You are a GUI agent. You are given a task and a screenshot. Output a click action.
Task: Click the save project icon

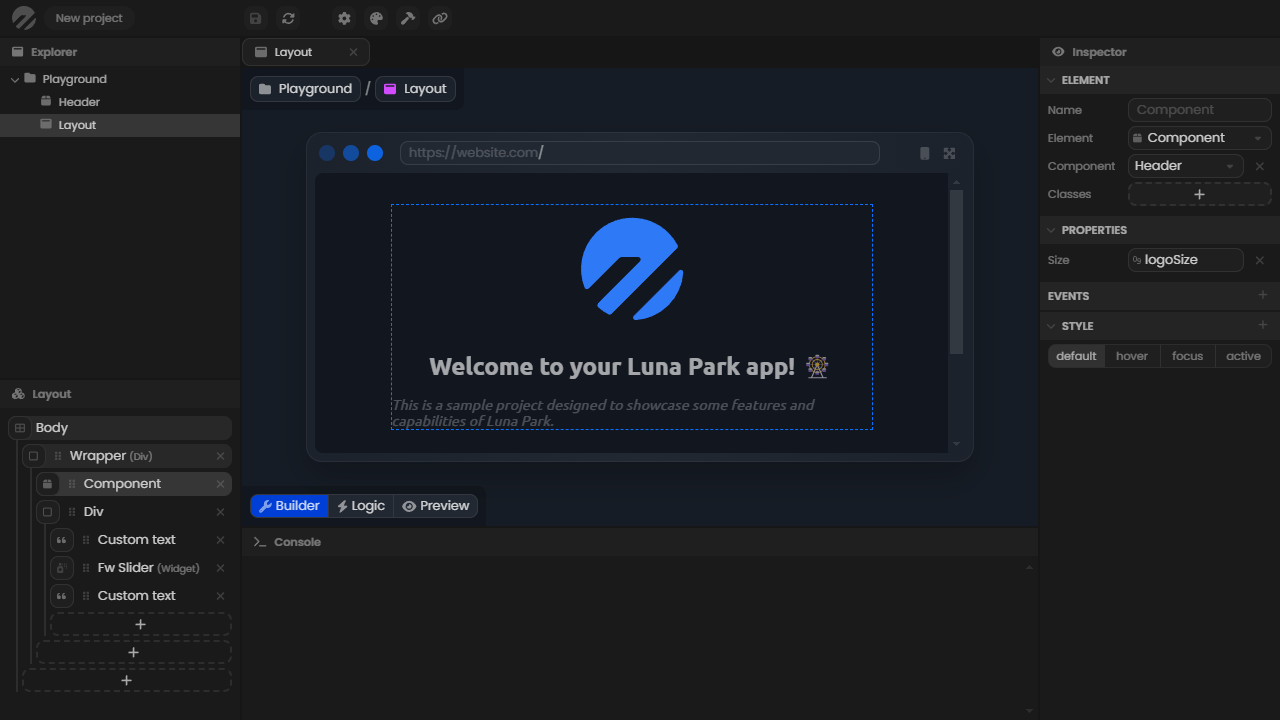(x=256, y=18)
